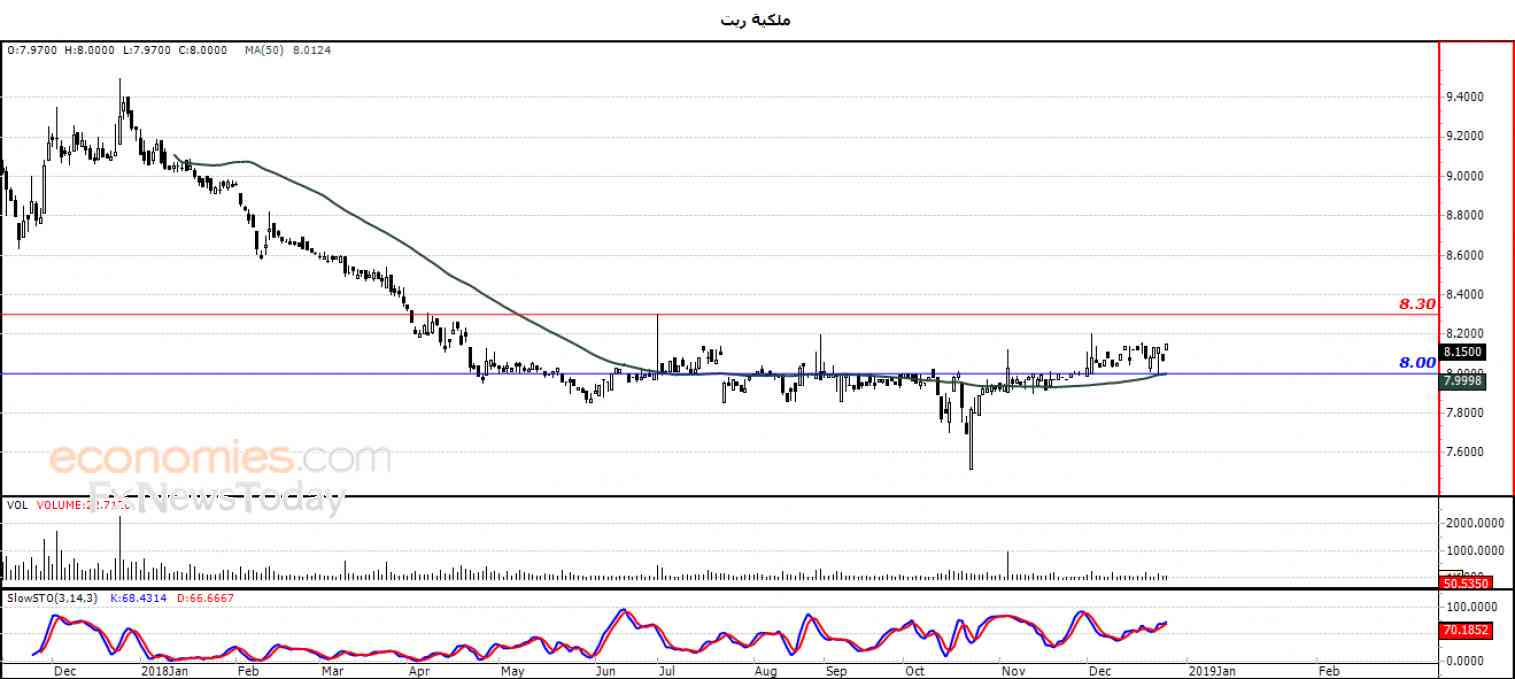Select the close value C:8.0000
This screenshot has height=679, width=1515.
203,50
